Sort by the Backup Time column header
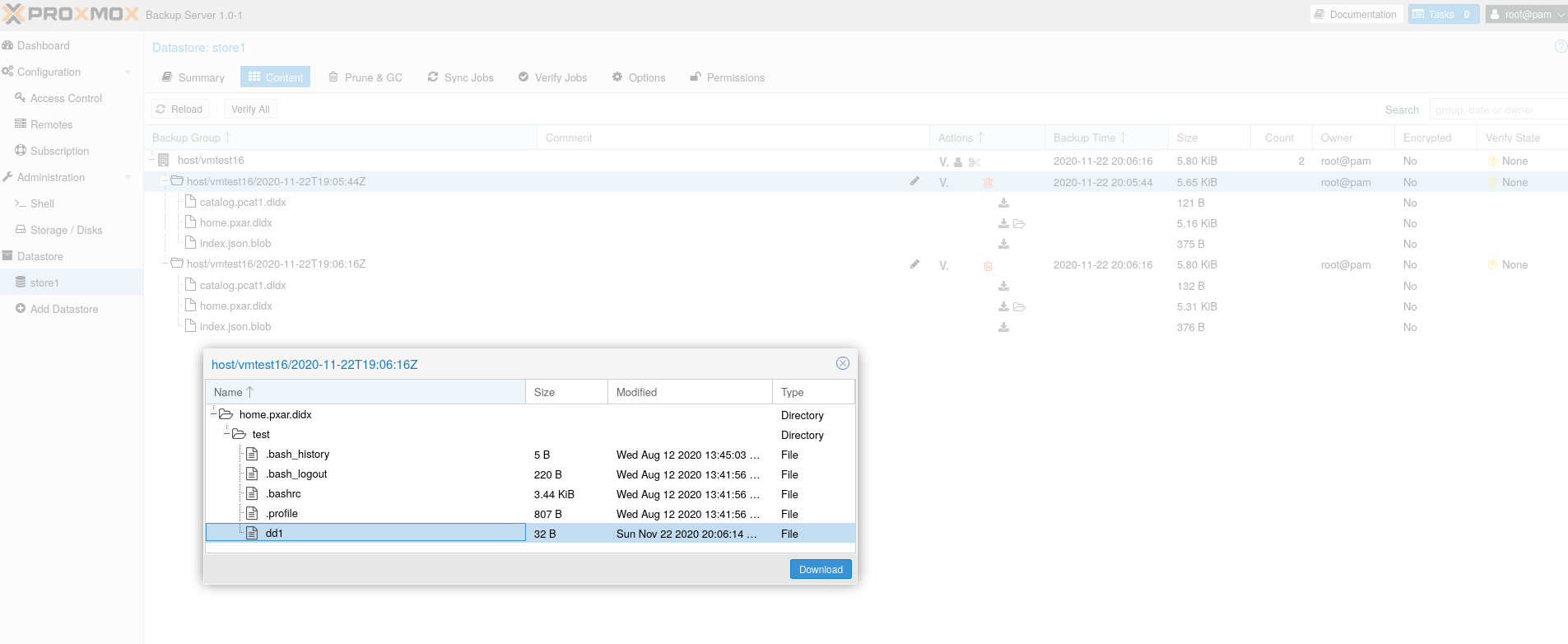Viewport: 1568px width, 644px height. pyautogui.click(x=1084, y=138)
